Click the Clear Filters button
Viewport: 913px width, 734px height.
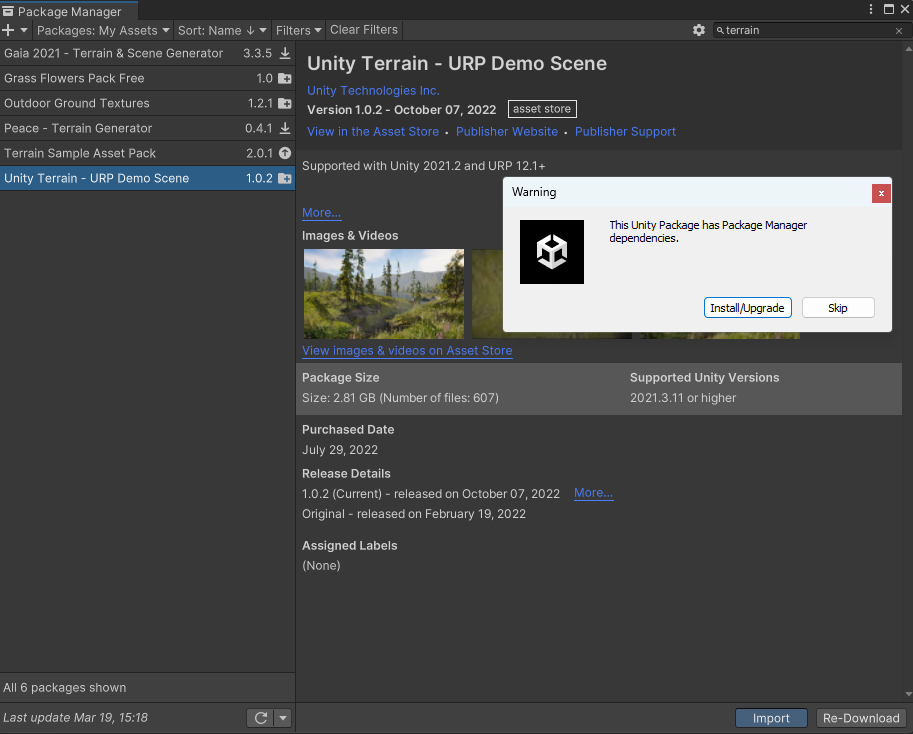coord(364,30)
